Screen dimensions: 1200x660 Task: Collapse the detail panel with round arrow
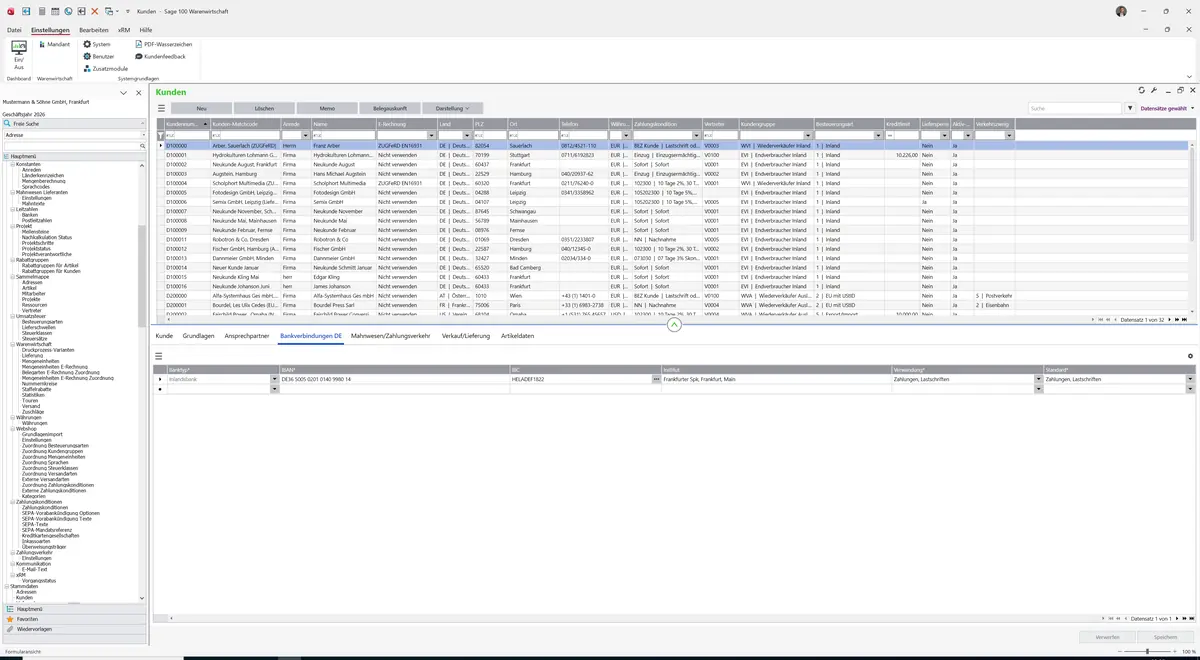click(x=674, y=325)
